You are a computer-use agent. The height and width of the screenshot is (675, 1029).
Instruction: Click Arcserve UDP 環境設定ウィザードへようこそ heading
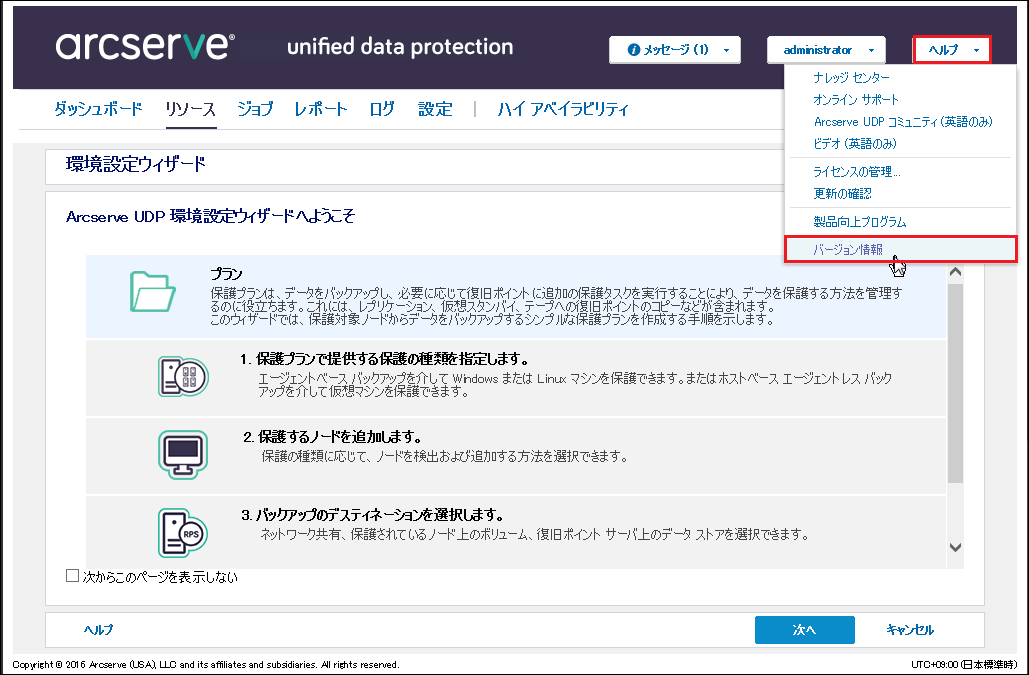(210, 216)
